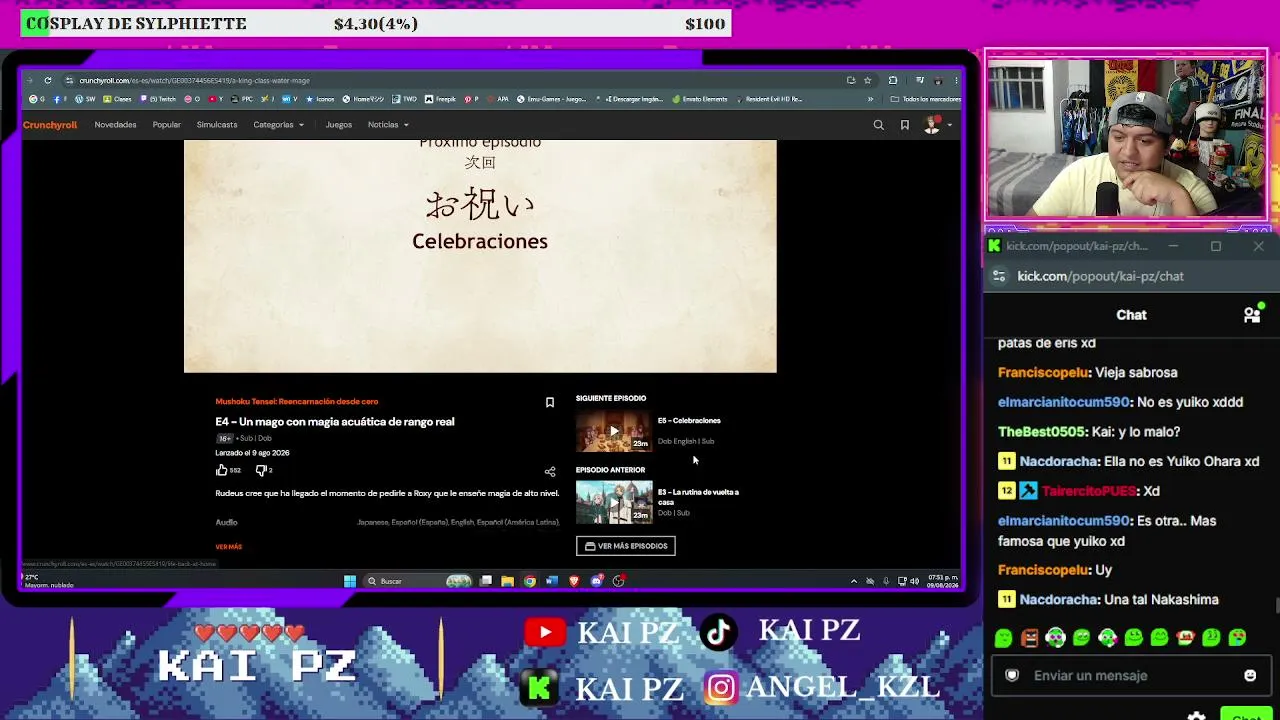Go to Crunchyroll home via the orange logo

click(50, 125)
